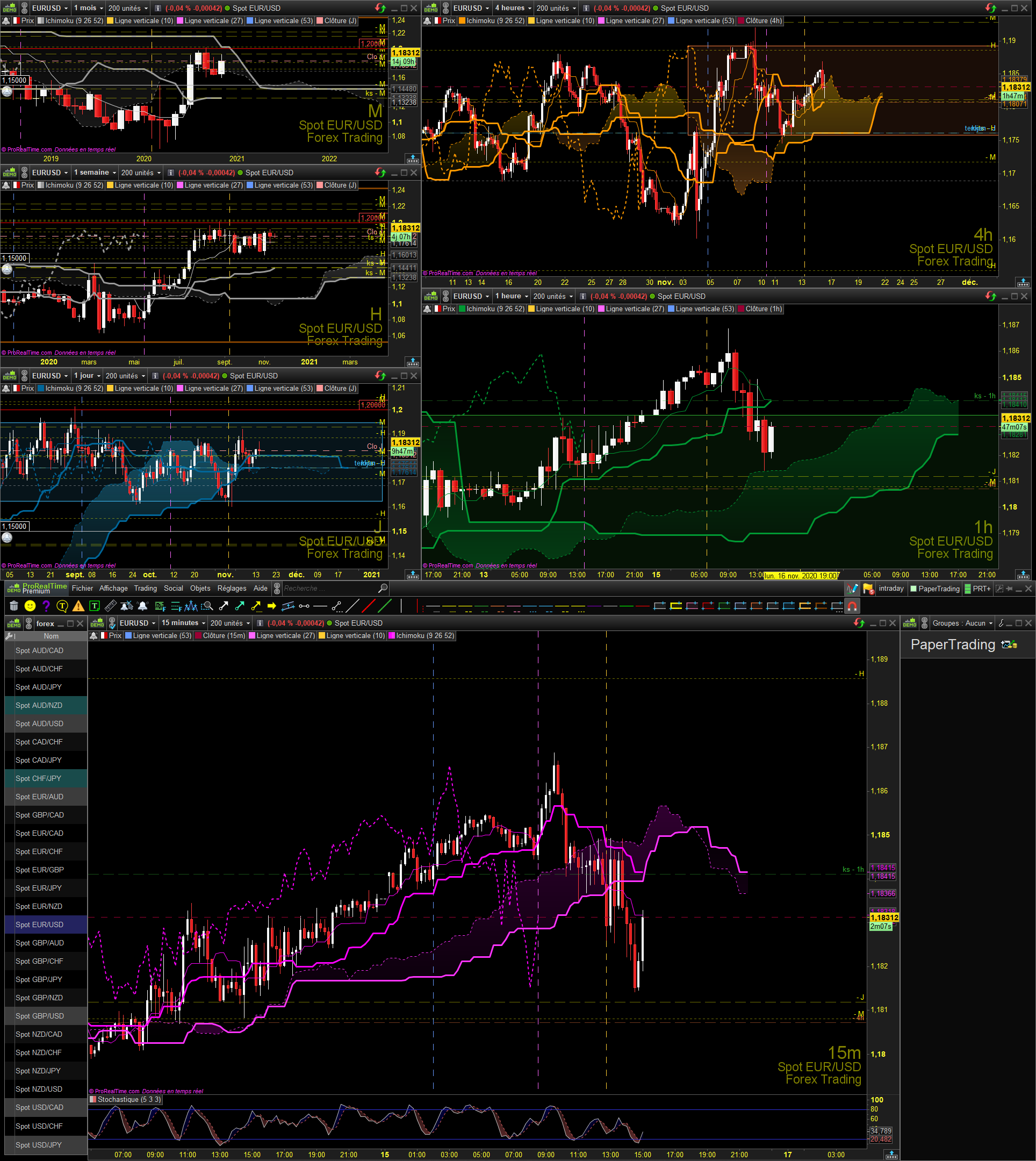Toggle the red magnet snap tool

(x=852, y=606)
